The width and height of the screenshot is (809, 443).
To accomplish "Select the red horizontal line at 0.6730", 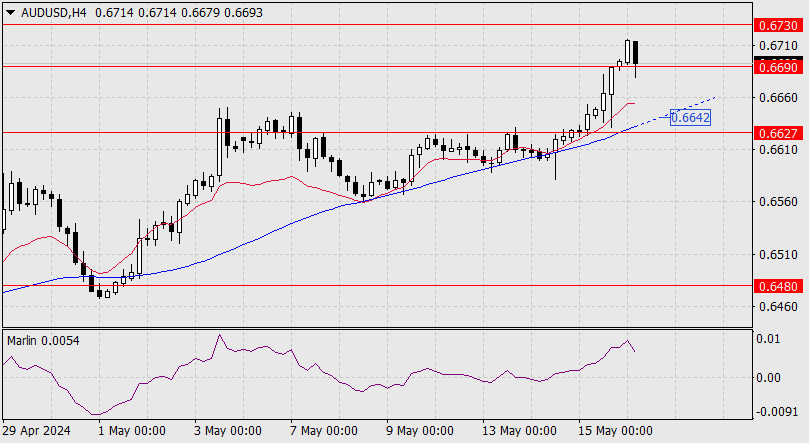I will 377,25.
